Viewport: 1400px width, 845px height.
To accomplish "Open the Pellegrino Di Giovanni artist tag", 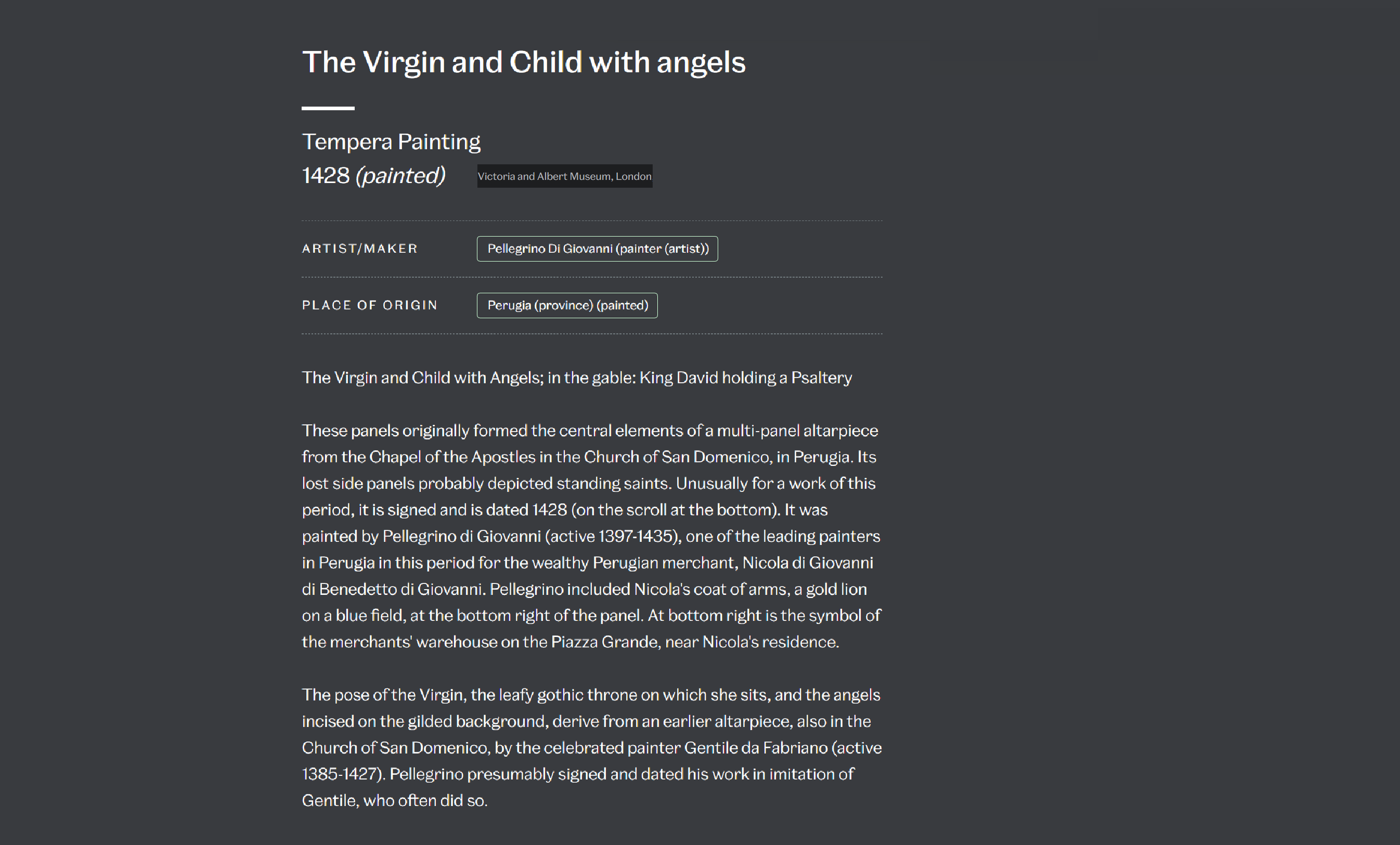I will pyautogui.click(x=597, y=249).
